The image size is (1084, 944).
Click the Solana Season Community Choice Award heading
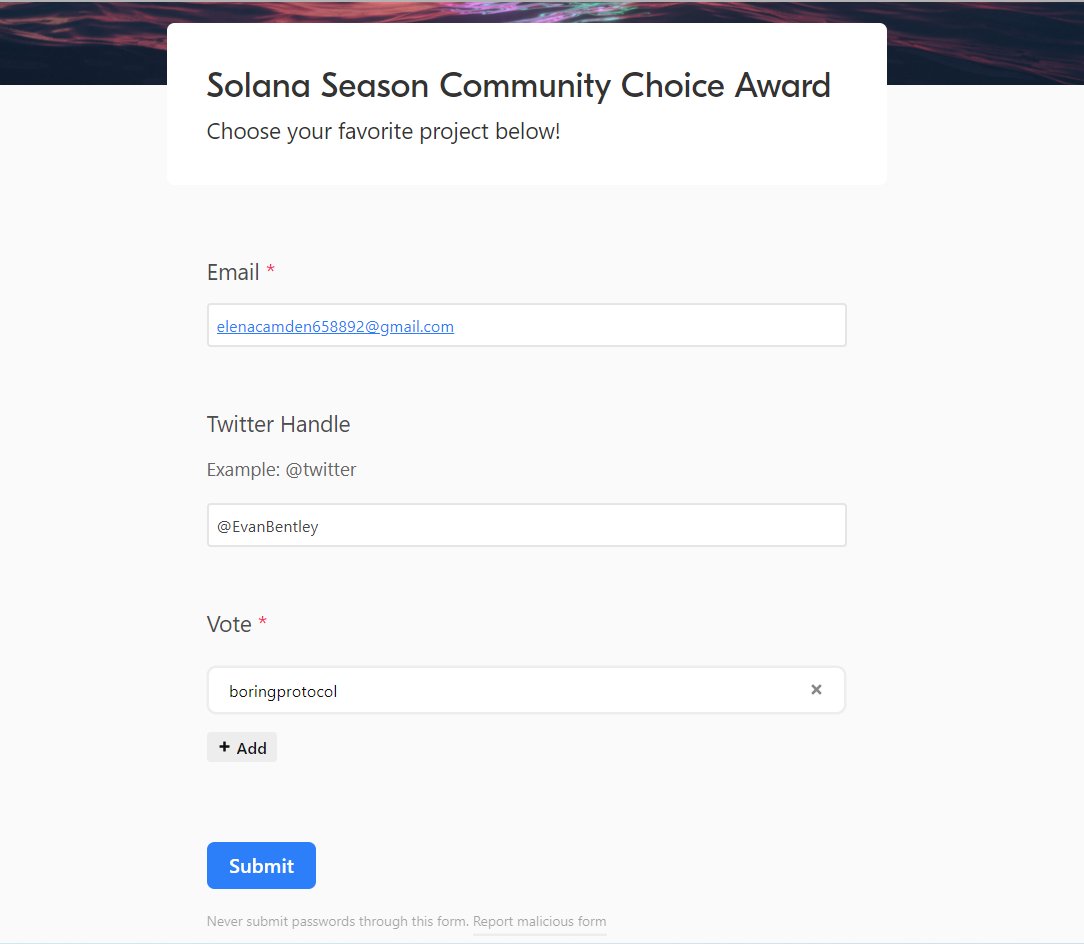coord(518,86)
